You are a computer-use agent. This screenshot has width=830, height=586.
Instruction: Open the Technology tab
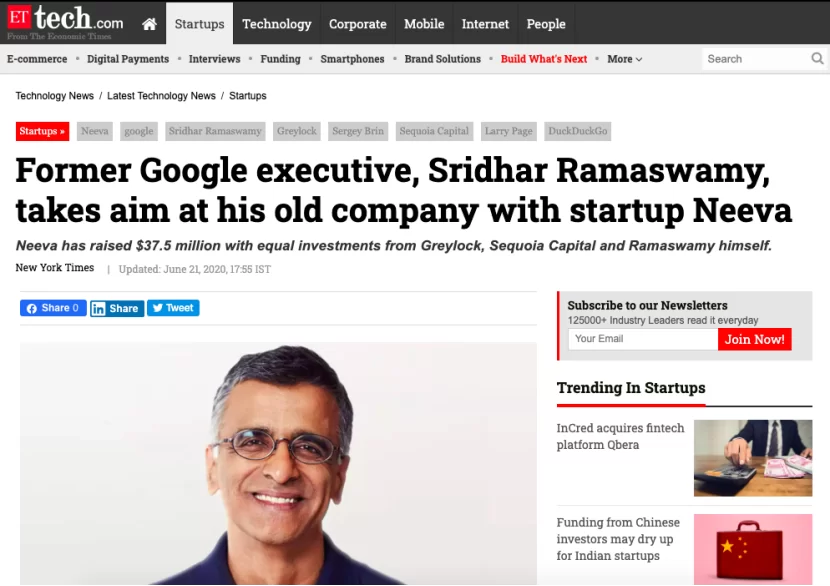pos(276,24)
